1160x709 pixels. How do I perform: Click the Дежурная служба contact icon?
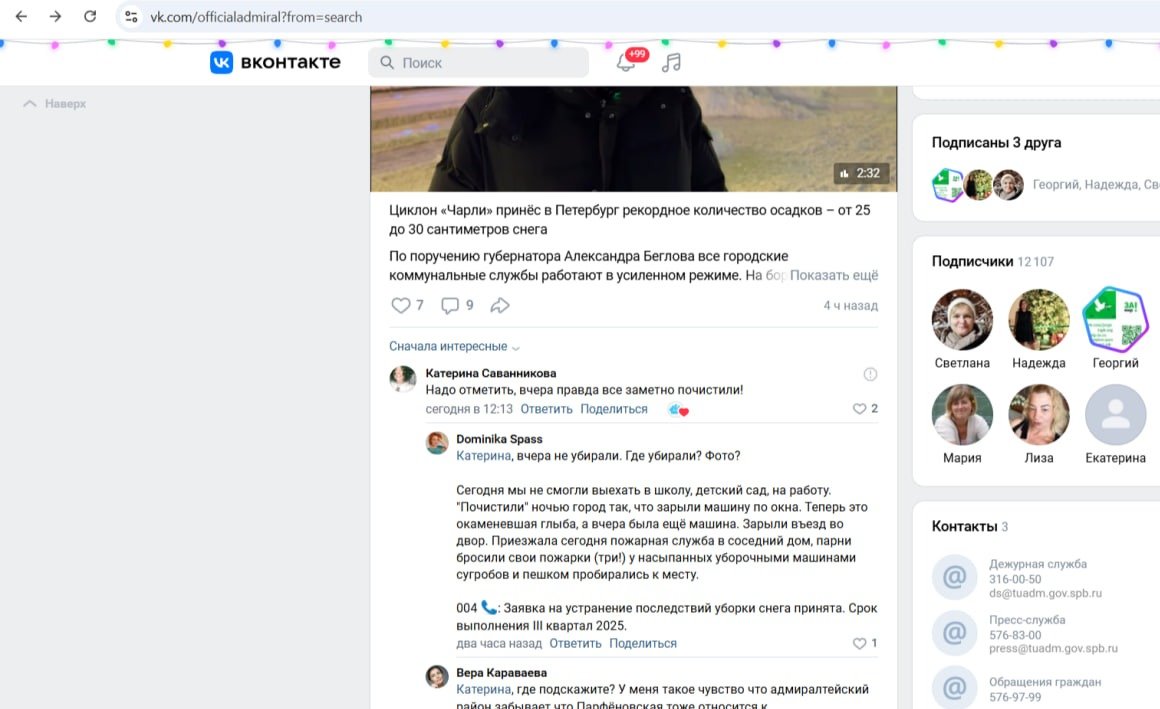[956, 577]
